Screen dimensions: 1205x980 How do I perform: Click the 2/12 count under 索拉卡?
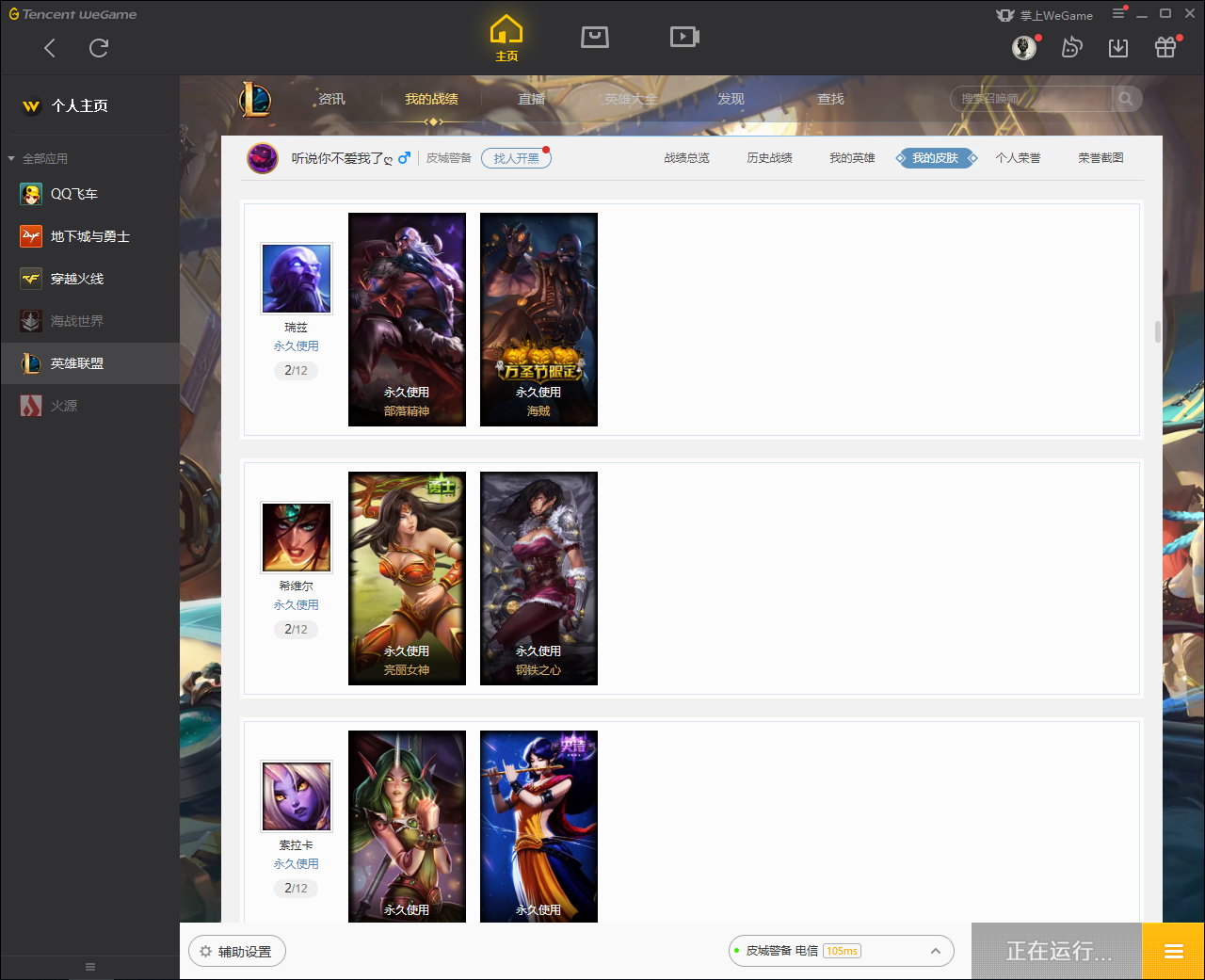[296, 889]
